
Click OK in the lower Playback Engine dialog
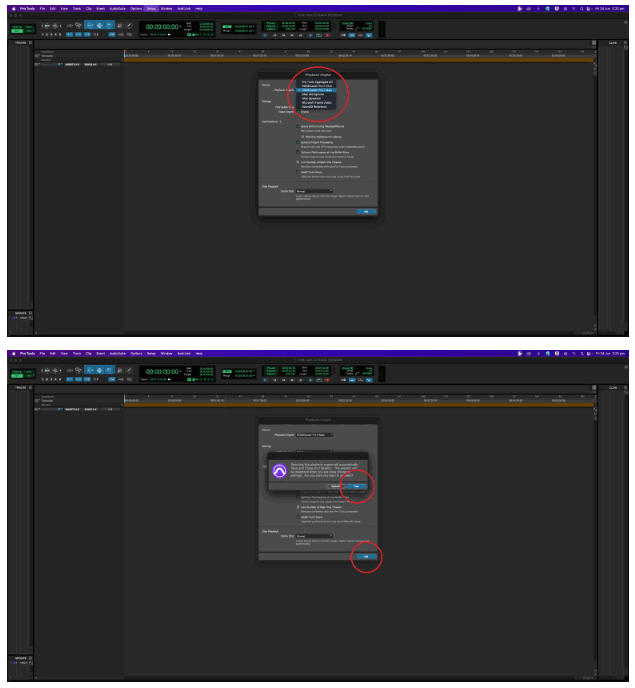tap(366, 556)
